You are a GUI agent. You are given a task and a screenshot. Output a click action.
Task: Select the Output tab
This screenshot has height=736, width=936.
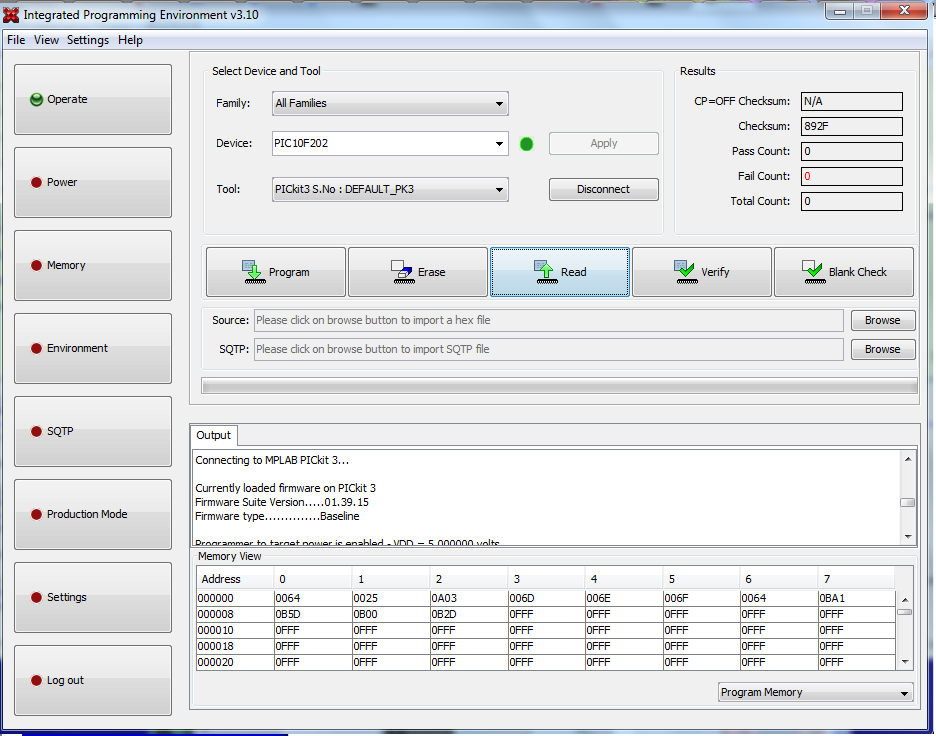pos(214,435)
